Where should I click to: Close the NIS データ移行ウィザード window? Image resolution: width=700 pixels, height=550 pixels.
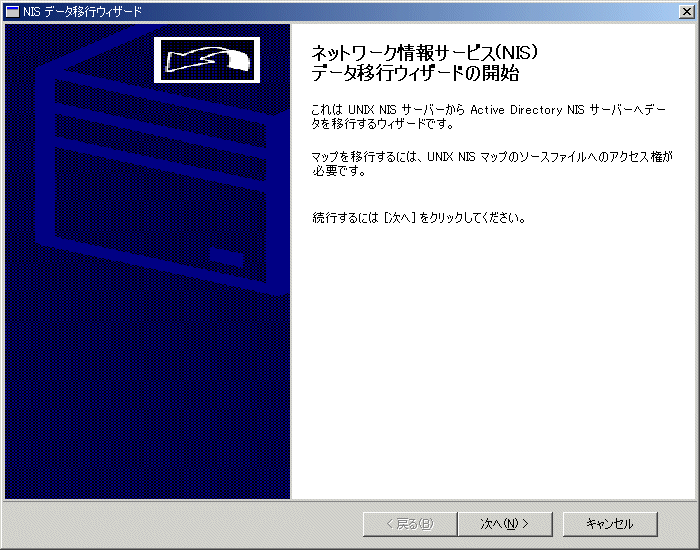[686, 12]
